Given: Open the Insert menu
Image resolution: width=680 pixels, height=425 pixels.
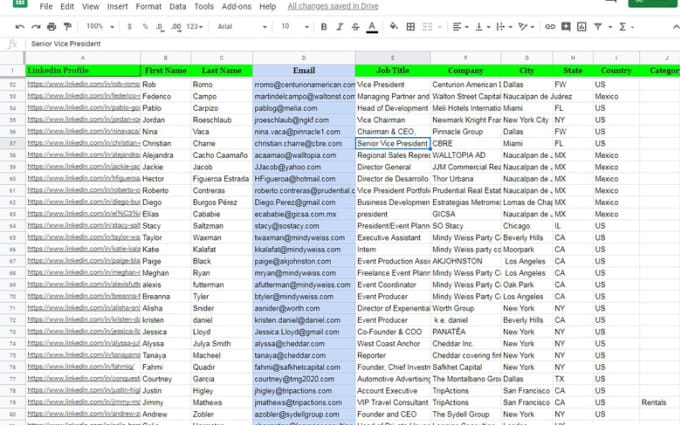Looking at the screenshot, I should tap(117, 7).
